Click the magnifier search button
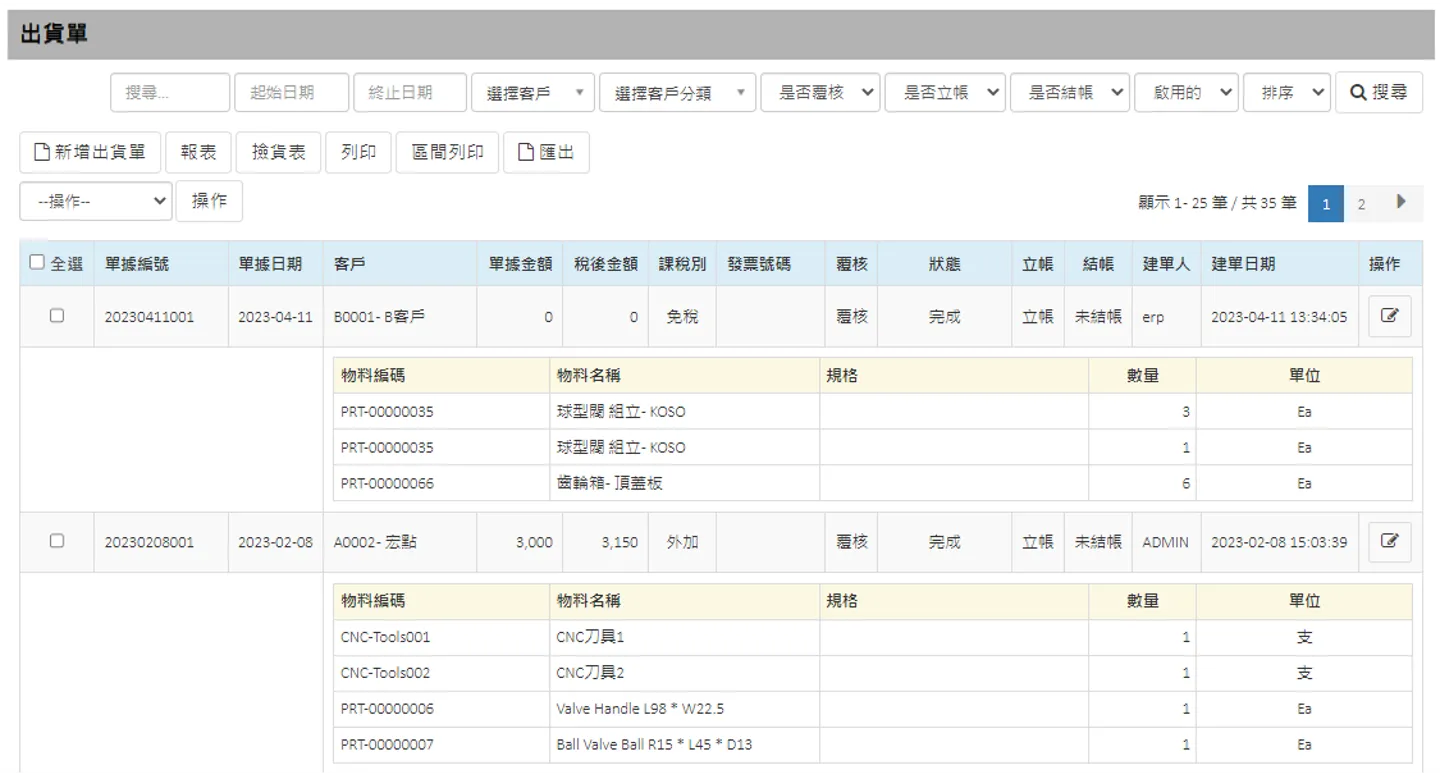The image size is (1440, 776). click(x=1379, y=92)
